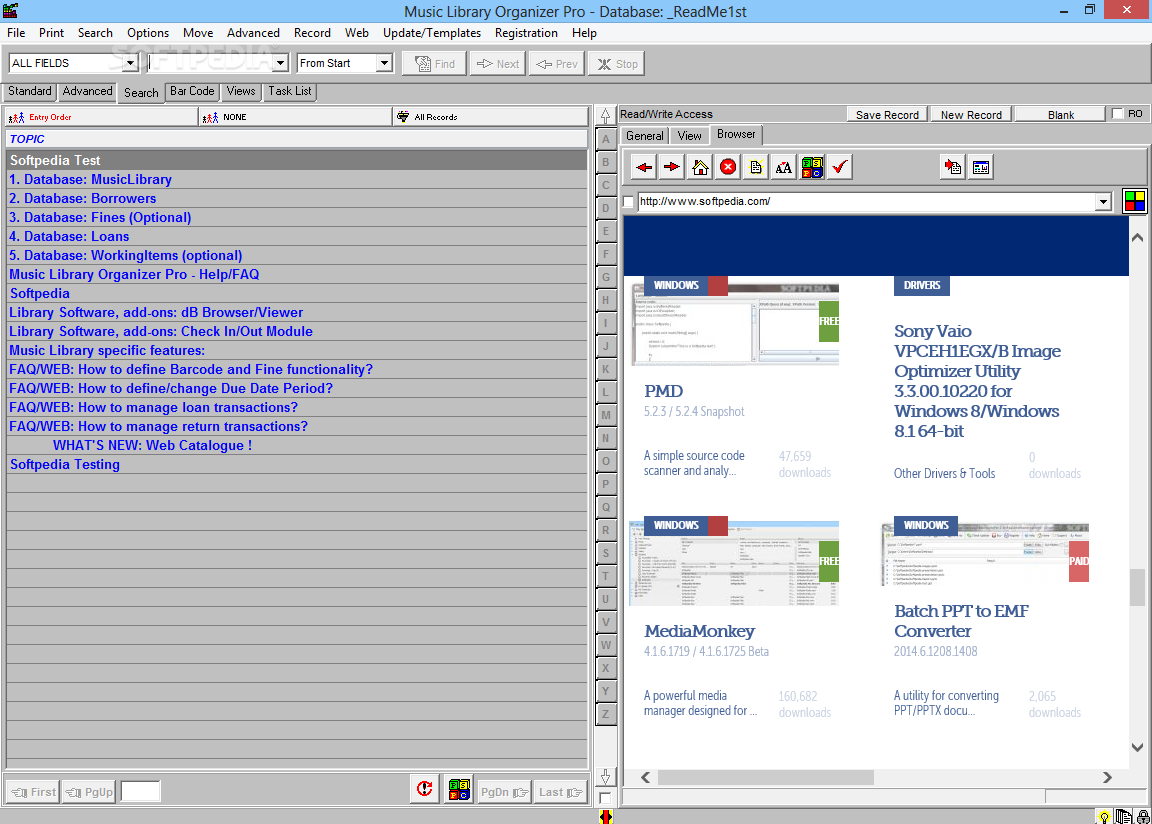
Task: Open the Update/Templates menu
Action: pos(431,33)
